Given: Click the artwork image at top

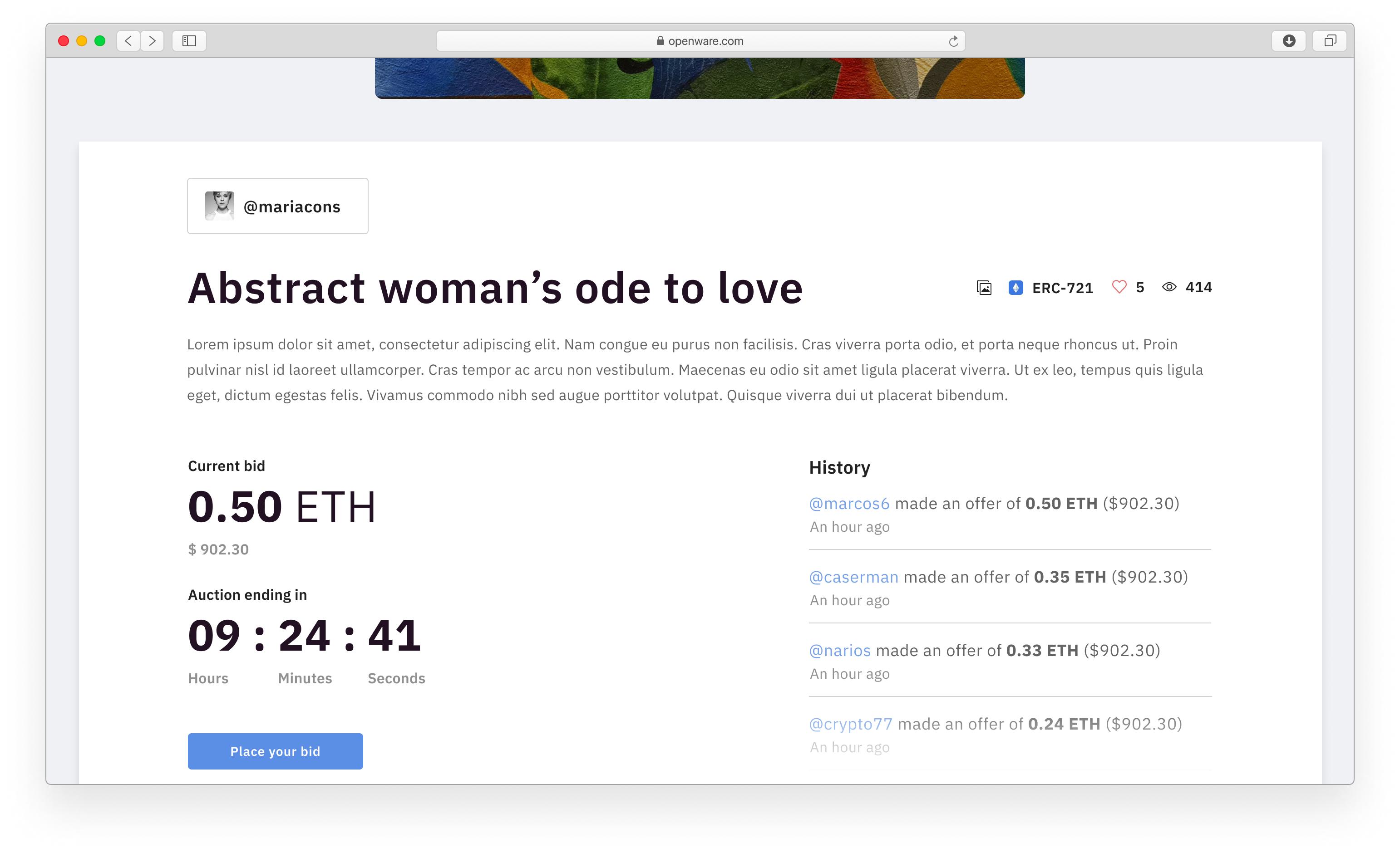Looking at the screenshot, I should [700, 78].
